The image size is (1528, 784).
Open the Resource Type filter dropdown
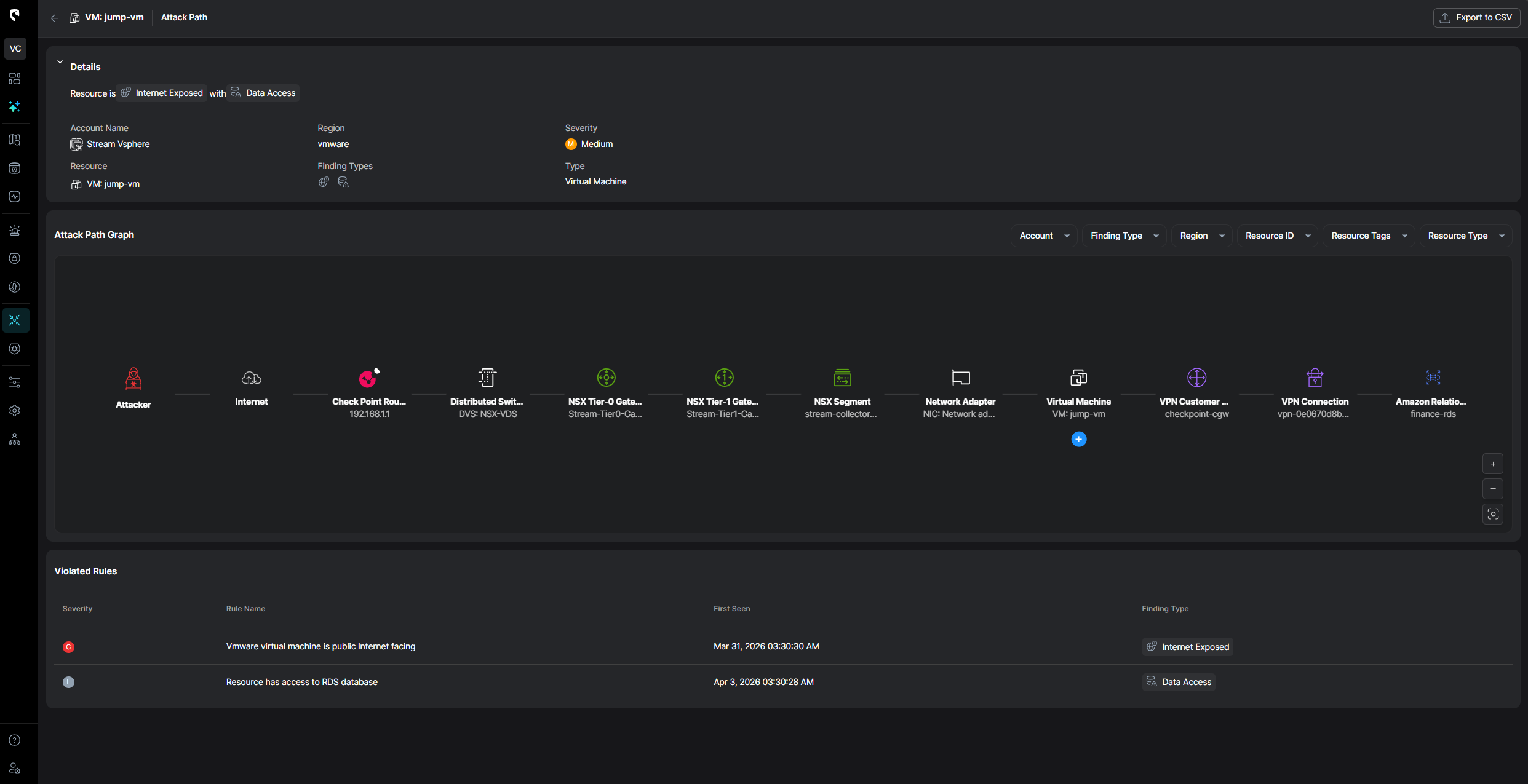[x=1465, y=236]
